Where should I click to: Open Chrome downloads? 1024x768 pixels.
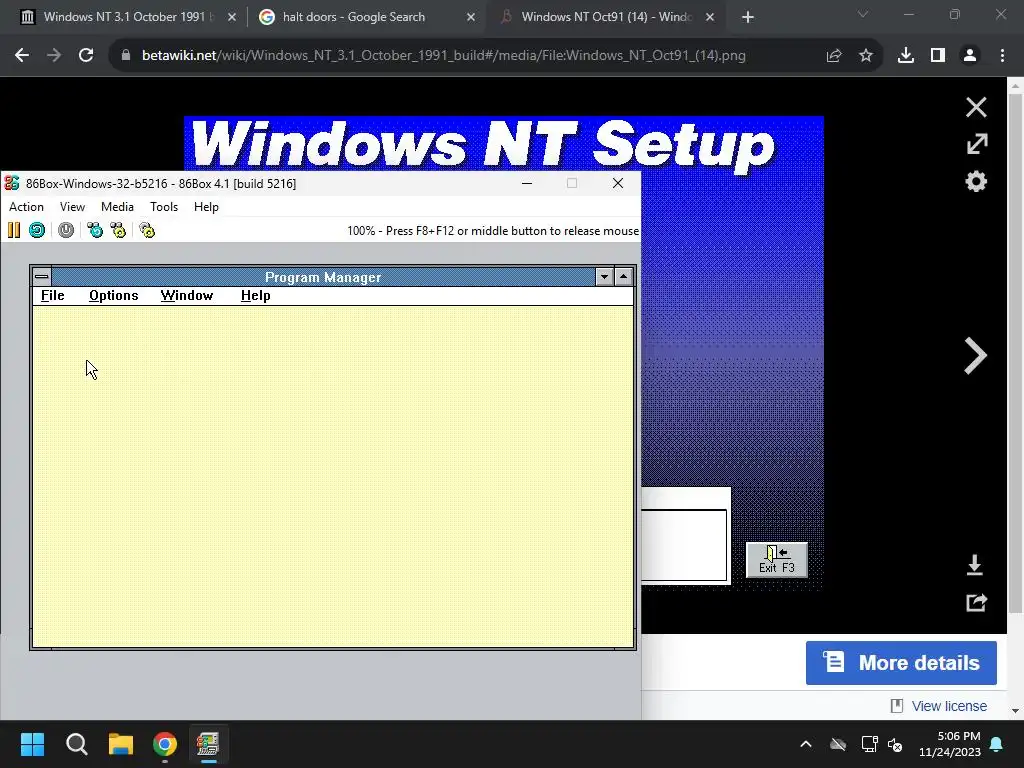[906, 56]
